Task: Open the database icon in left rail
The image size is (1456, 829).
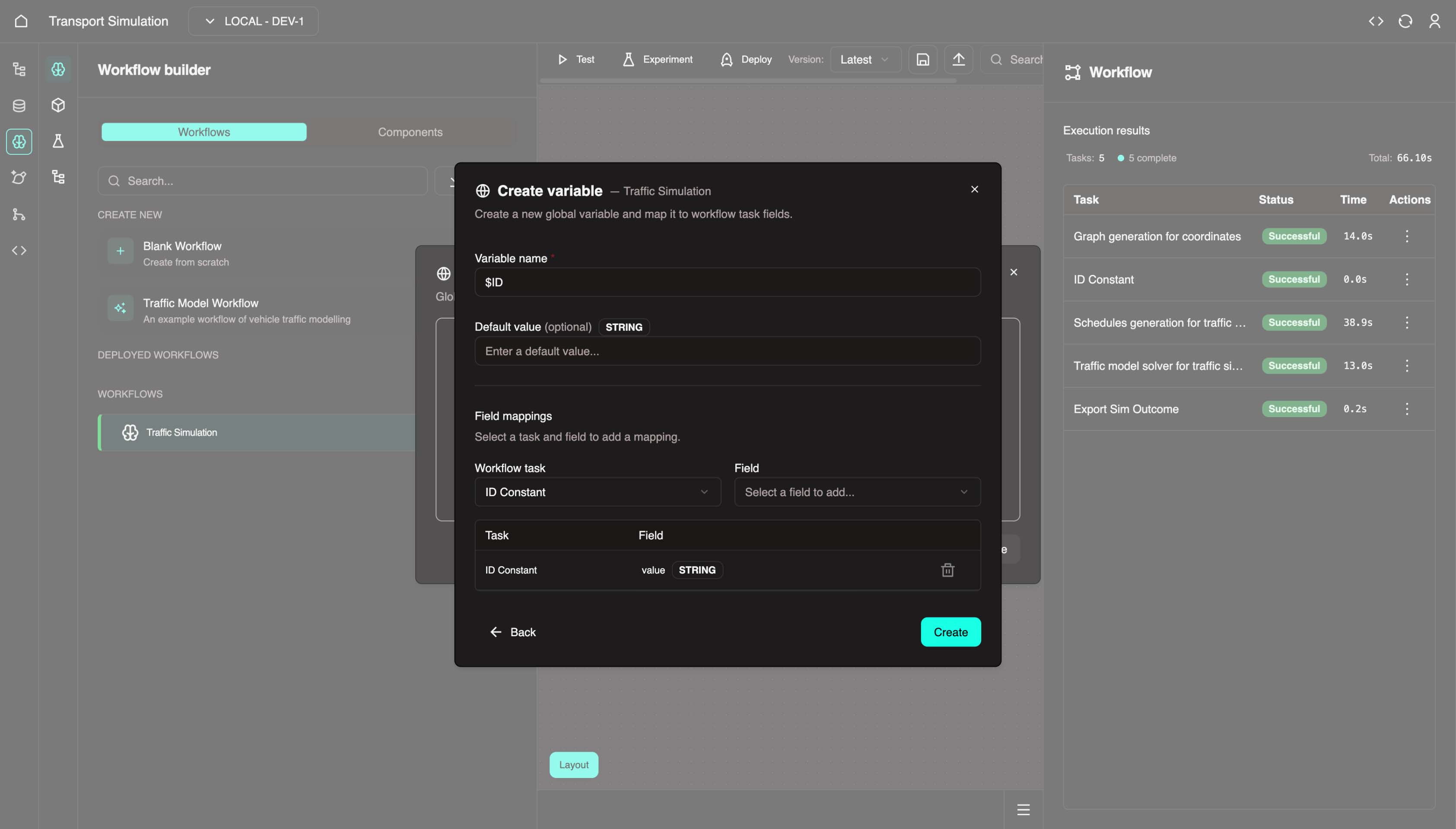Action: (x=19, y=105)
